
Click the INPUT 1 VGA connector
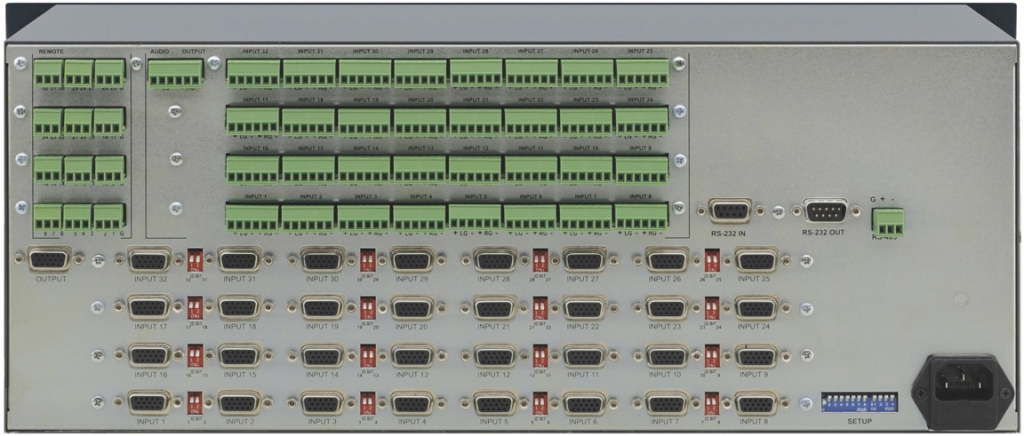coord(149,403)
